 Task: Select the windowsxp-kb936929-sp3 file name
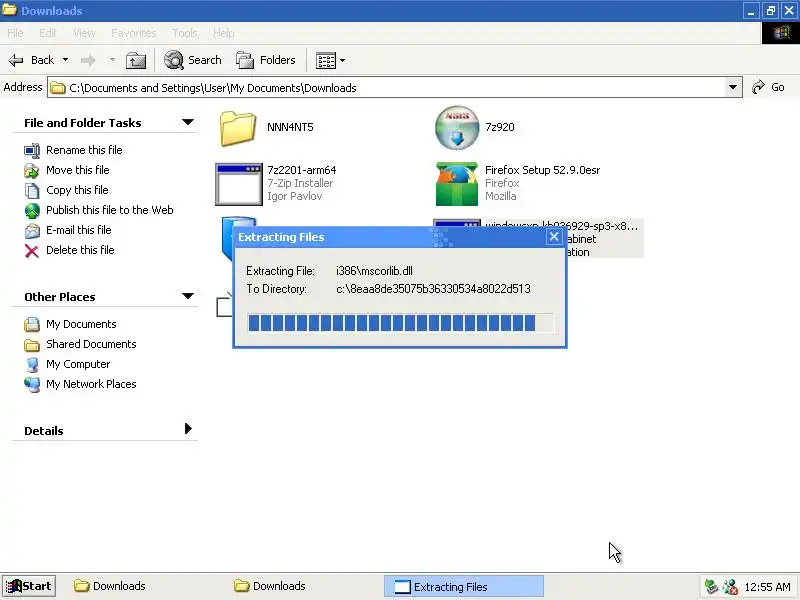tap(562, 225)
